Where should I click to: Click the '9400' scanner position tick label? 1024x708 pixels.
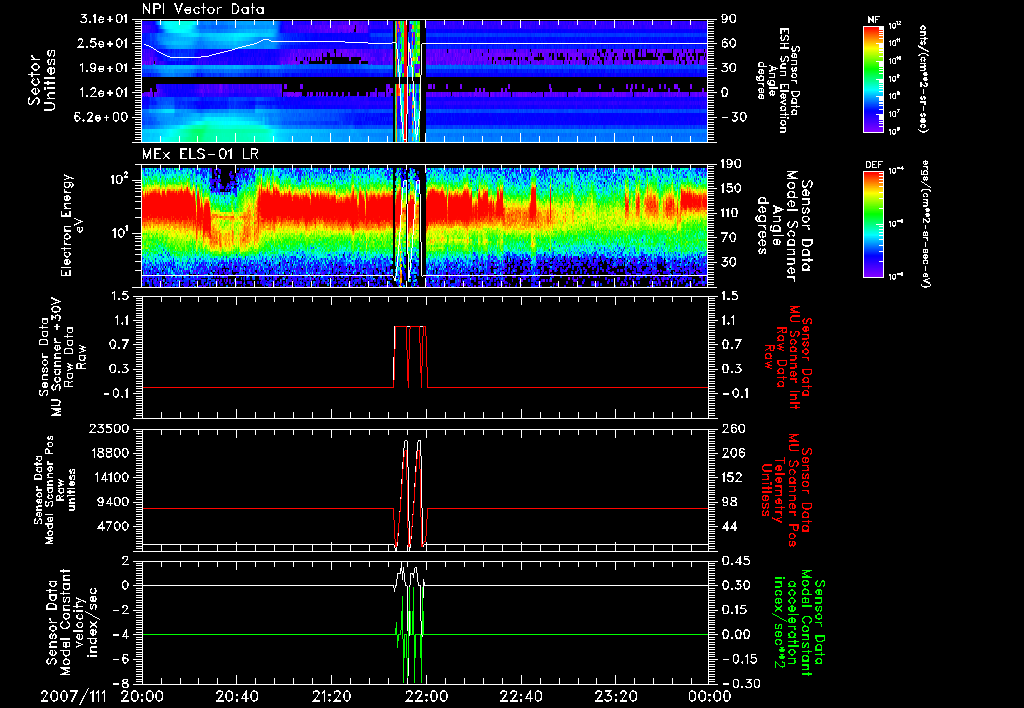(114, 502)
